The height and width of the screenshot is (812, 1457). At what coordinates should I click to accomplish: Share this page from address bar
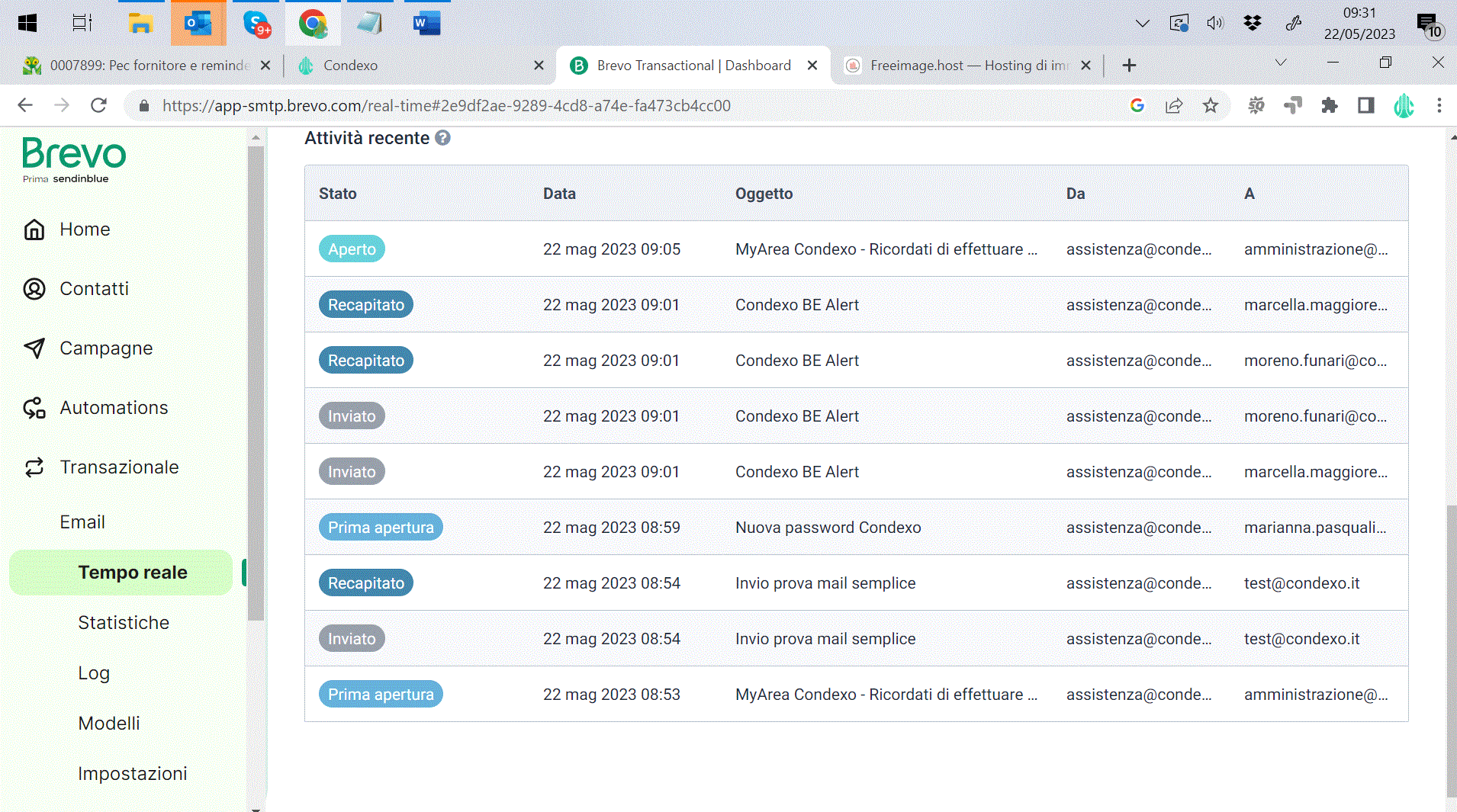[x=1173, y=106]
